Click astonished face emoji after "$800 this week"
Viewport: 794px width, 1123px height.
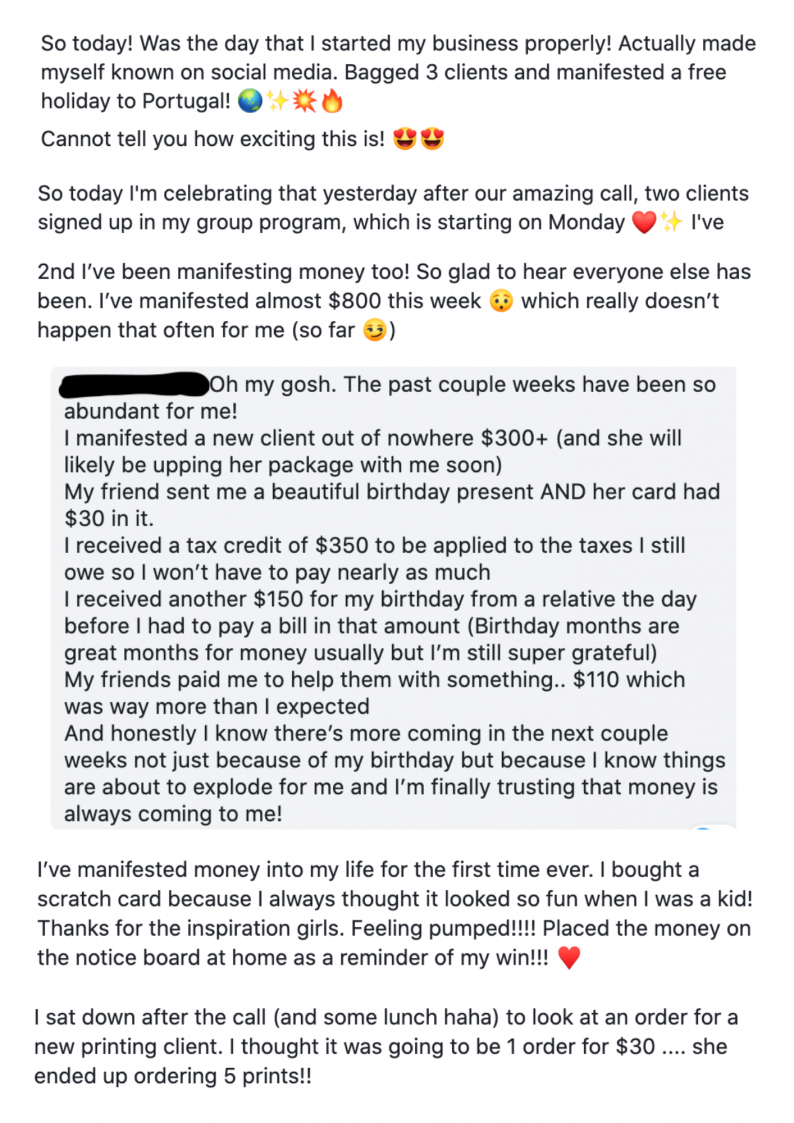point(500,301)
